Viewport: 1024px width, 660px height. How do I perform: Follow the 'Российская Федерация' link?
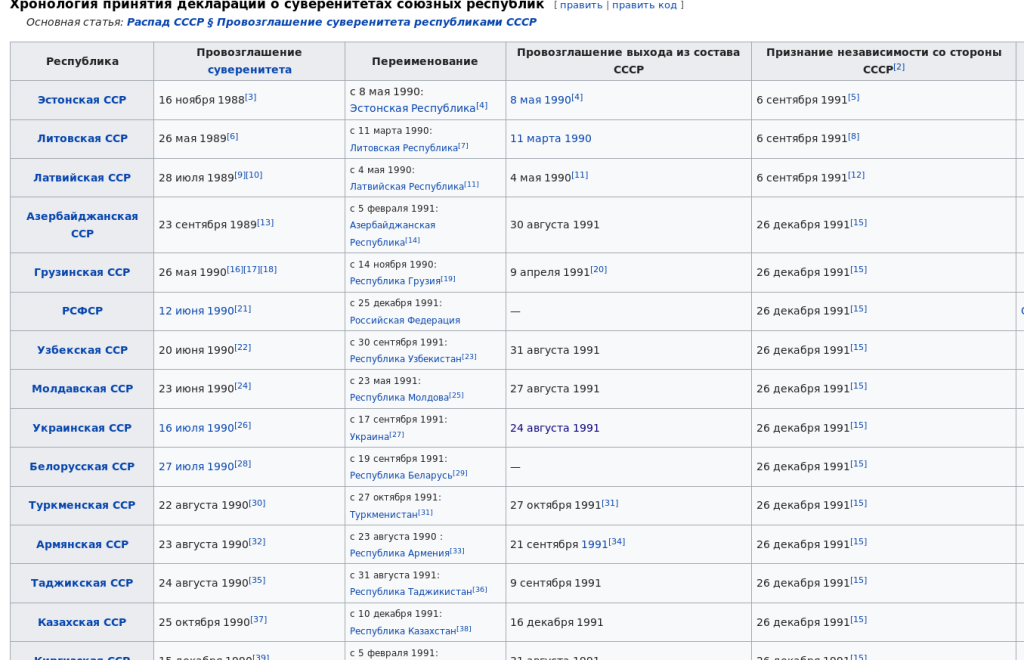point(404,320)
